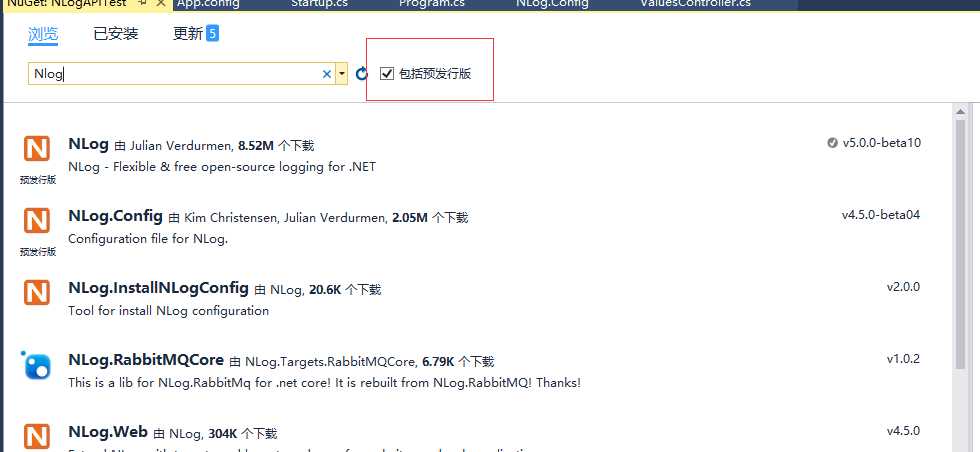
Task: Click description 'Configuration file for NLog.'
Action: [x=148, y=239]
